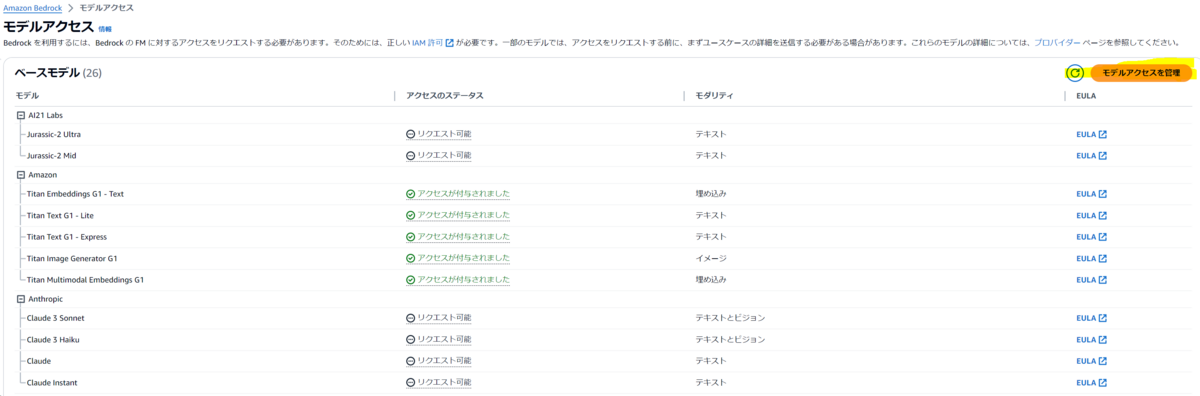This screenshot has height=396, width=1200.
Task: Select the Titan Multimodal Embeddings G1 row
Action: pos(600,280)
